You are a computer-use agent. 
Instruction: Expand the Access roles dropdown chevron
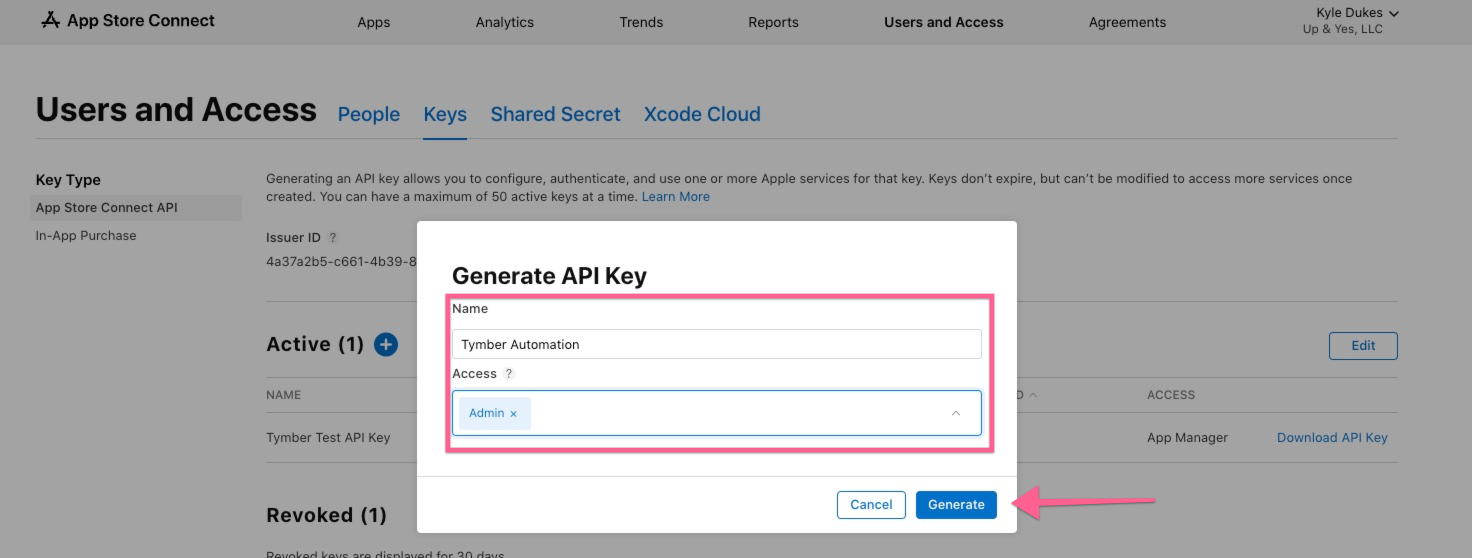(955, 413)
